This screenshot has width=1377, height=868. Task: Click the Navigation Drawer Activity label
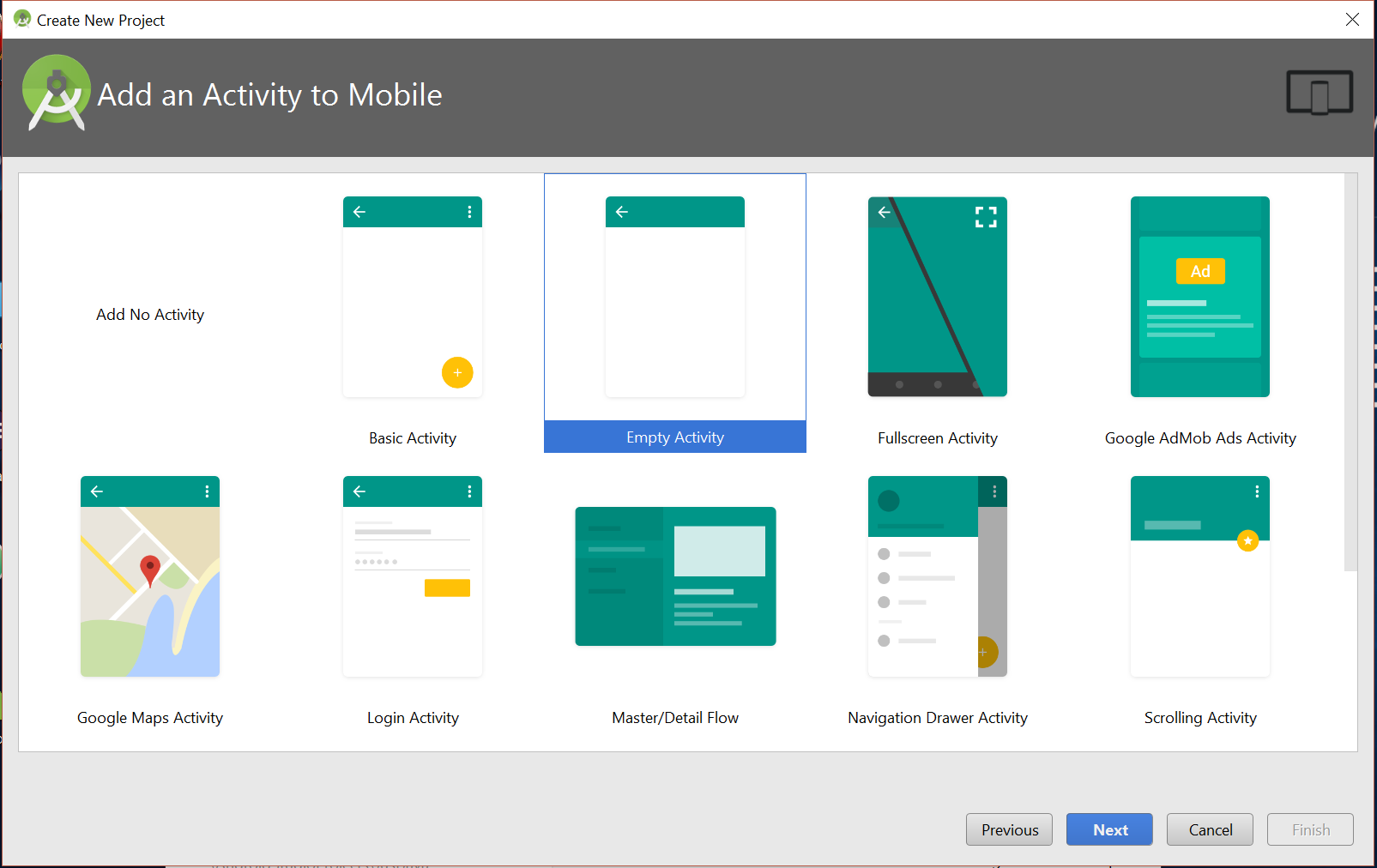tap(938, 718)
